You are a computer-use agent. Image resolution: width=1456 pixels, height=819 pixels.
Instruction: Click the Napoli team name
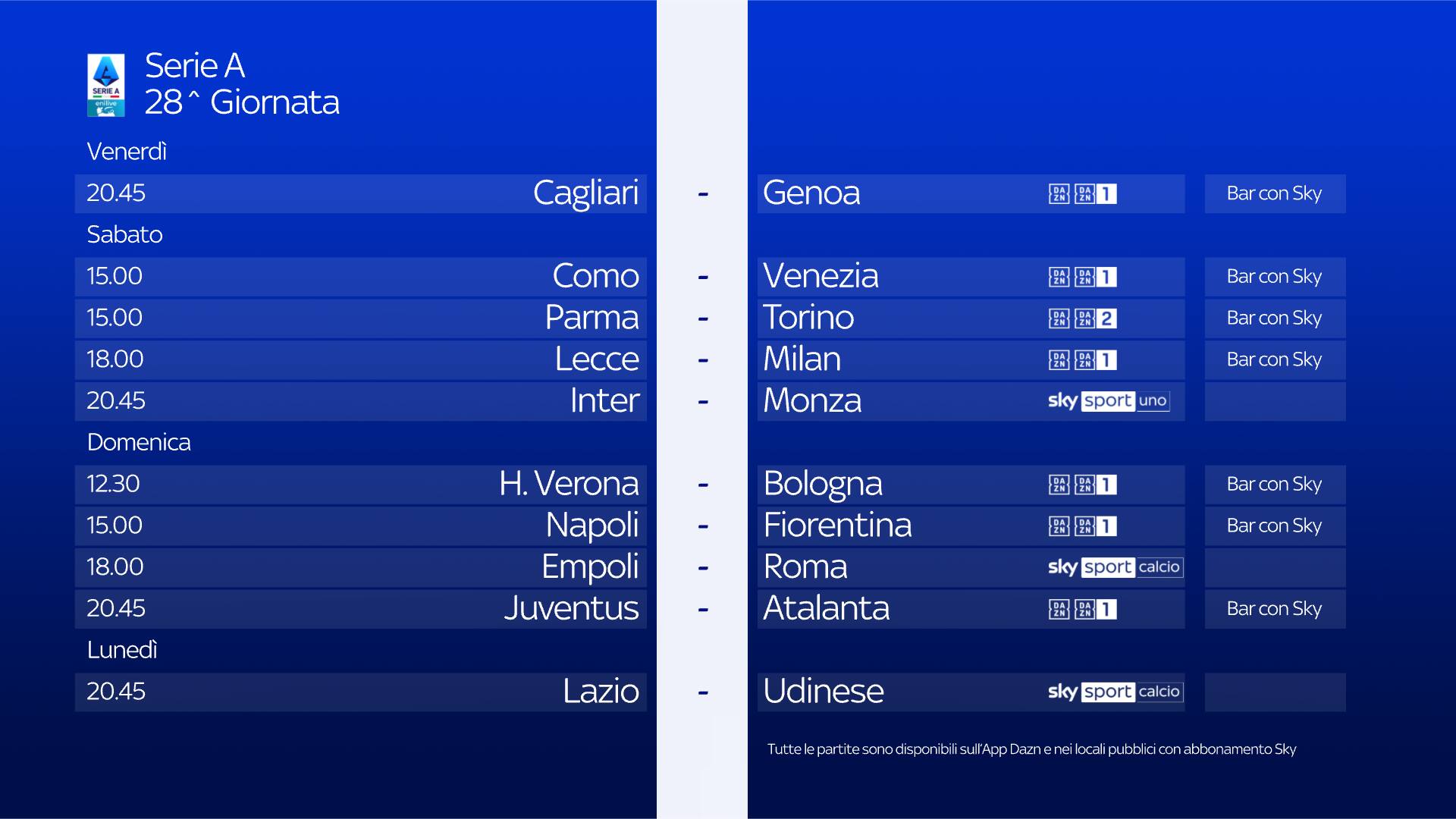(x=591, y=525)
